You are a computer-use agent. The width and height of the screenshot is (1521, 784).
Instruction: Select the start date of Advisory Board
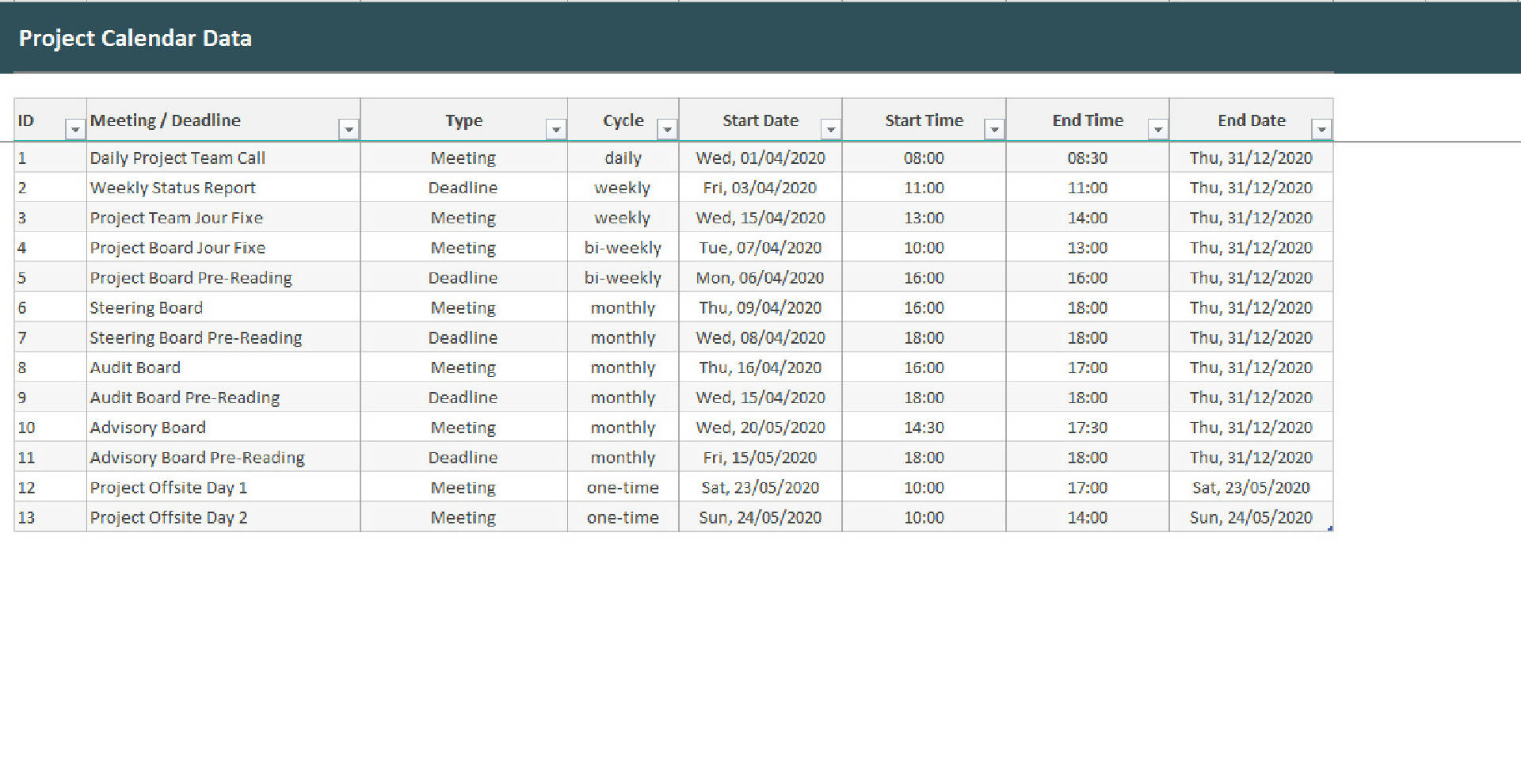click(x=760, y=427)
